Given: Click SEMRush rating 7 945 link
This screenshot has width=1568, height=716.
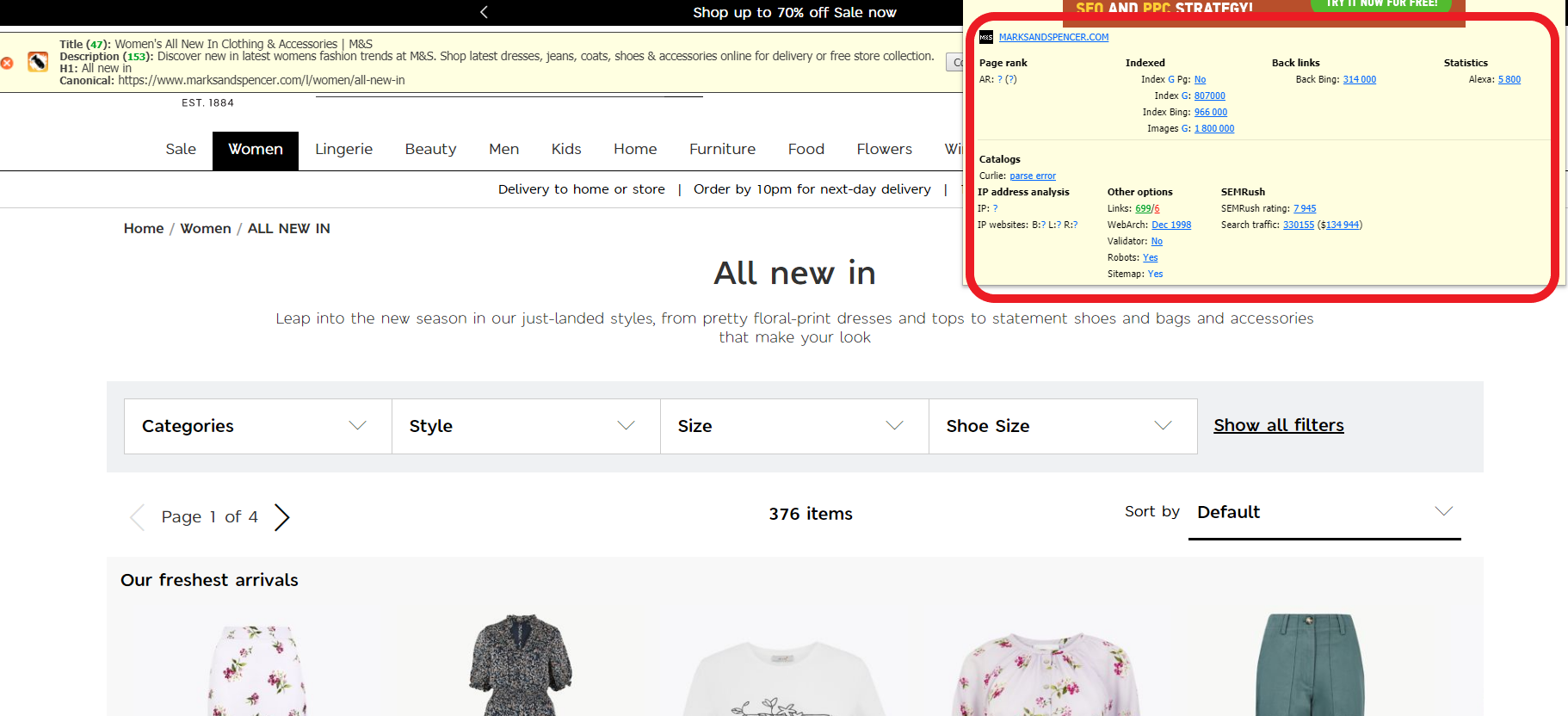Looking at the screenshot, I should coord(1305,208).
